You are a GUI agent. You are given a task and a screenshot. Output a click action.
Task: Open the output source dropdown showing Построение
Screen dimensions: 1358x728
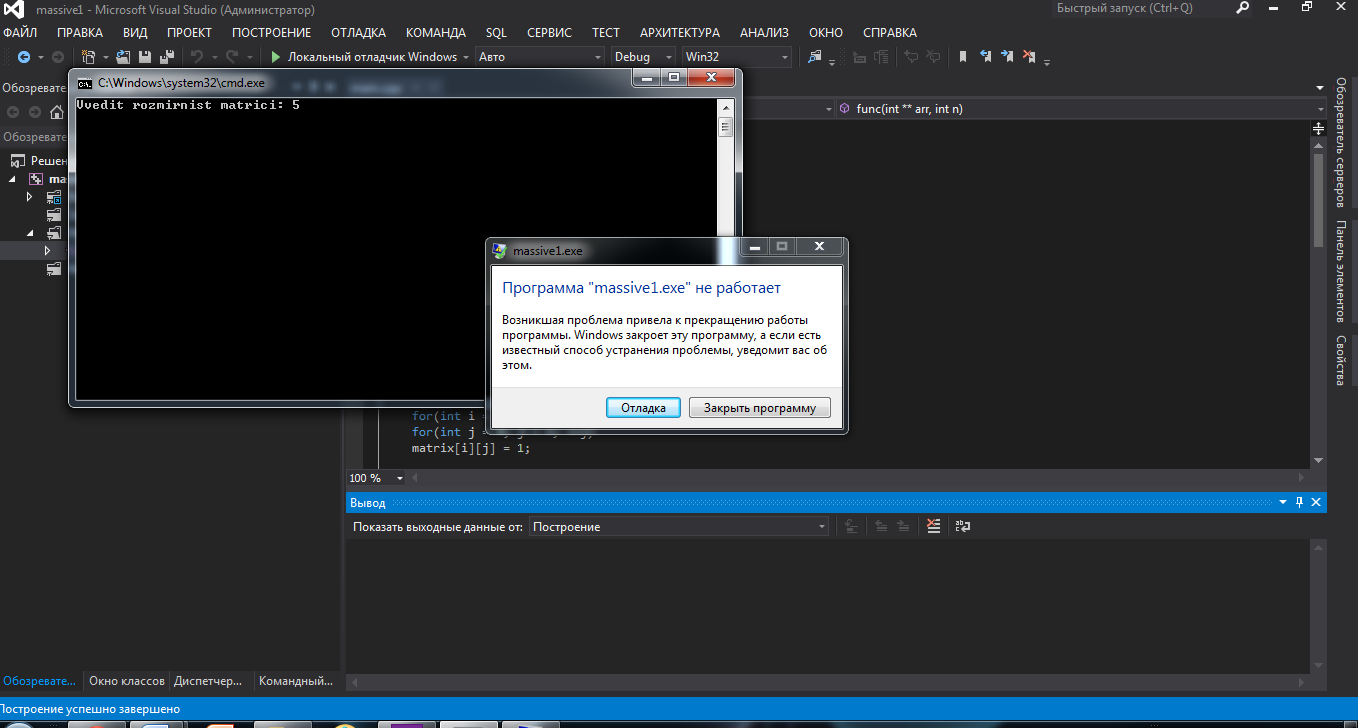(x=679, y=526)
